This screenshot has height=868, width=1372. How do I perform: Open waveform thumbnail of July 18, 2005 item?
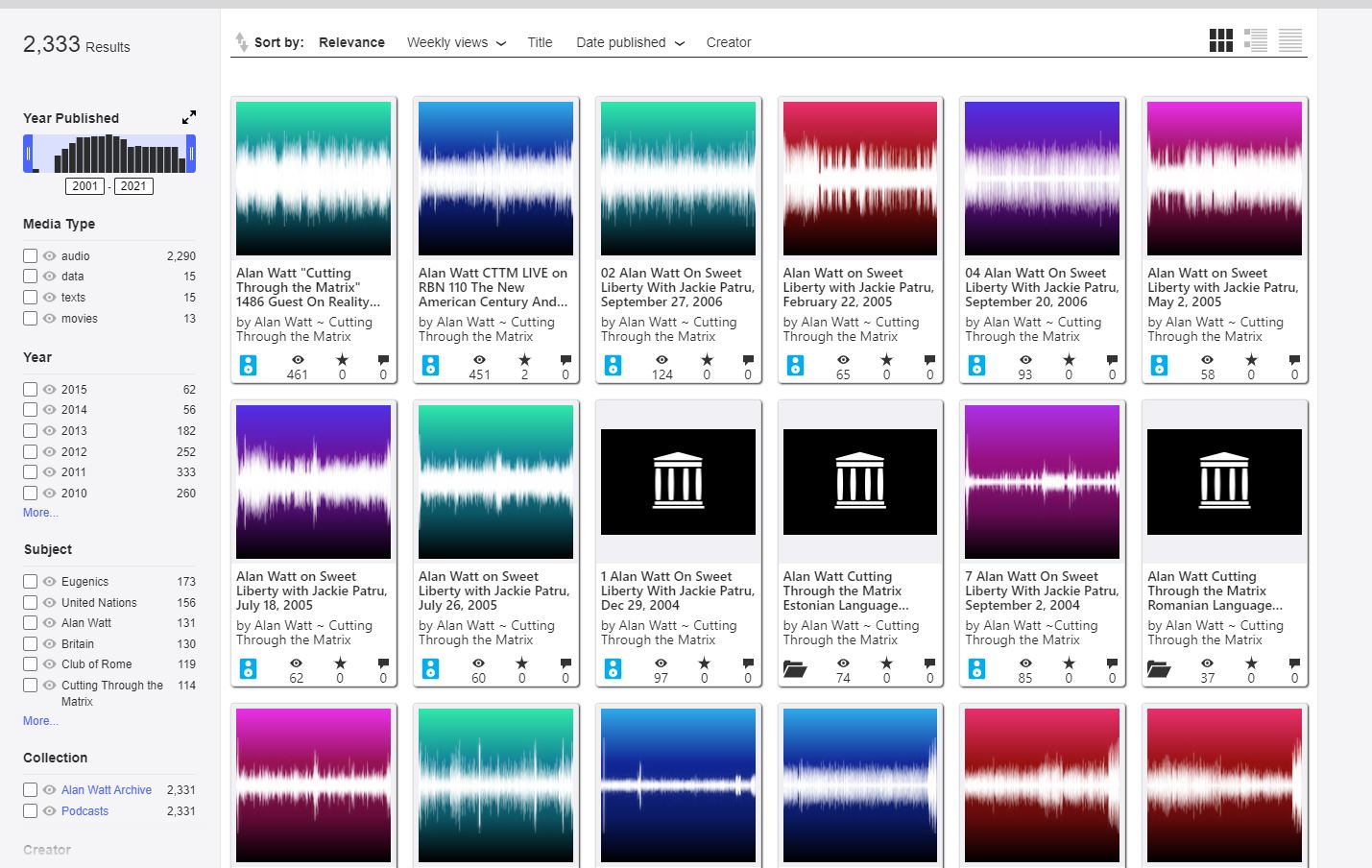(x=313, y=482)
